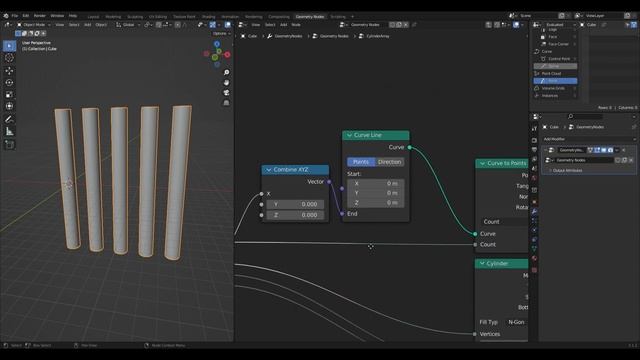Open the Render properties tab
The image size is (640, 360).
(534, 140)
